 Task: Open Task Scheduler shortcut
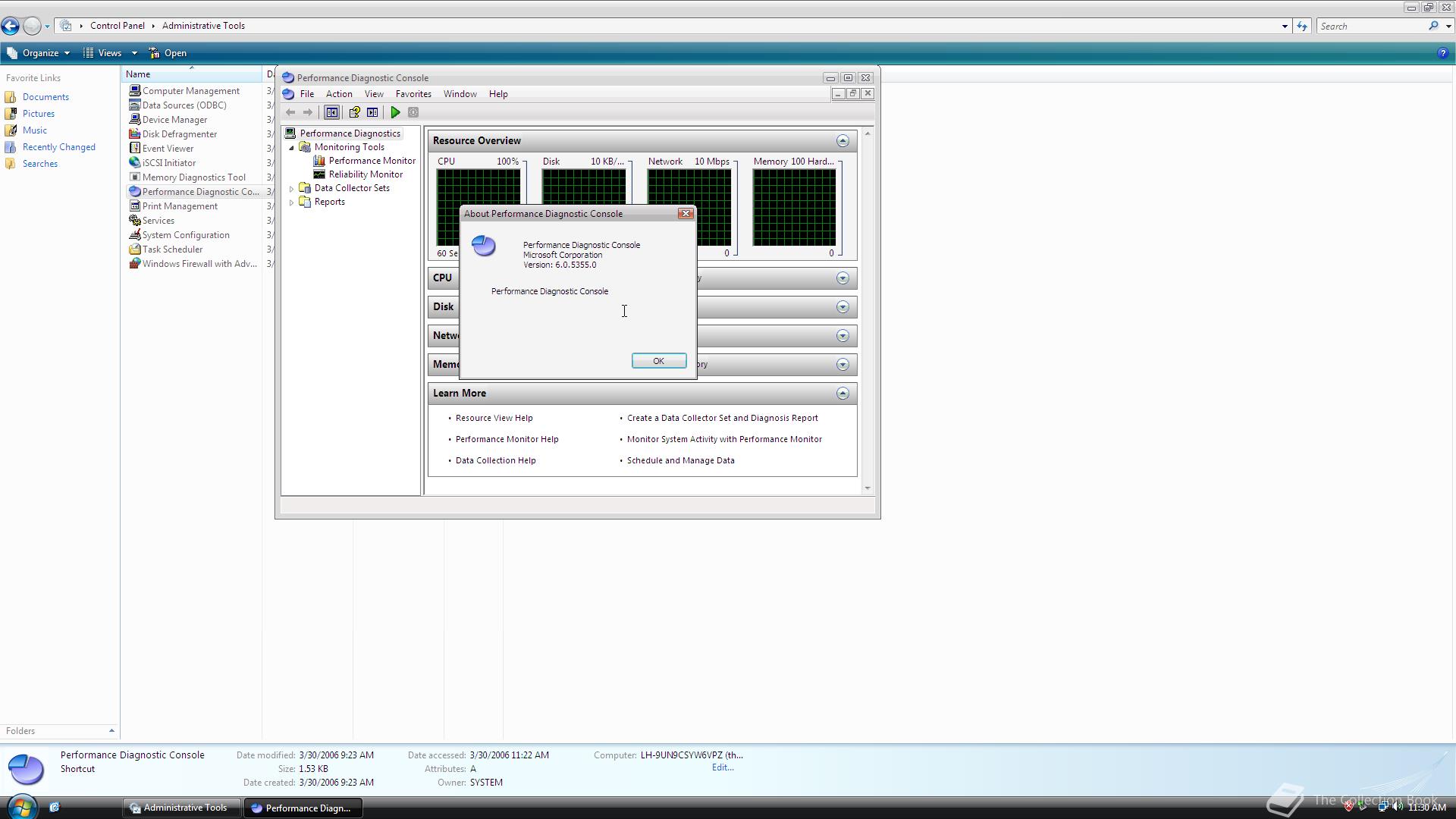(172, 249)
